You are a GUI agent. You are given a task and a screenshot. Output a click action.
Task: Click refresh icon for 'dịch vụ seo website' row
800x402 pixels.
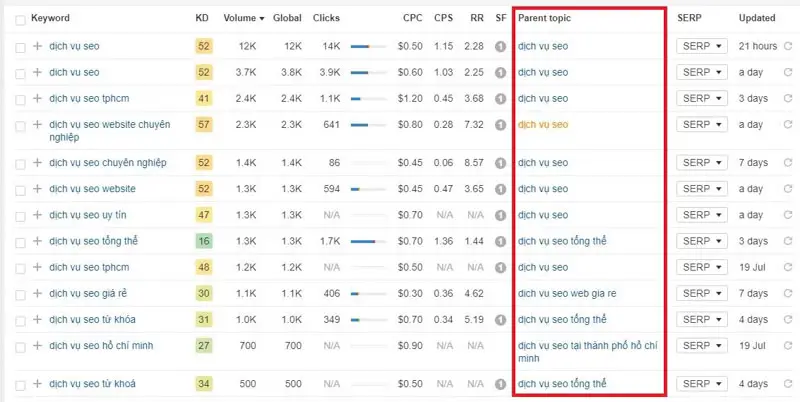click(x=788, y=189)
